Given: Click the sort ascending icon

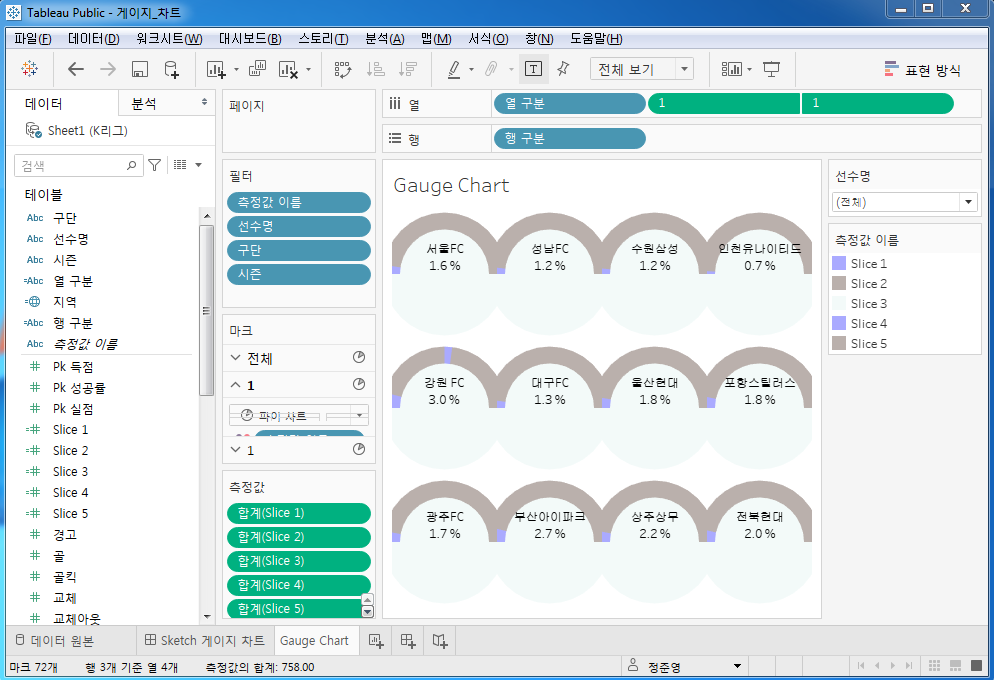Looking at the screenshot, I should (375, 69).
